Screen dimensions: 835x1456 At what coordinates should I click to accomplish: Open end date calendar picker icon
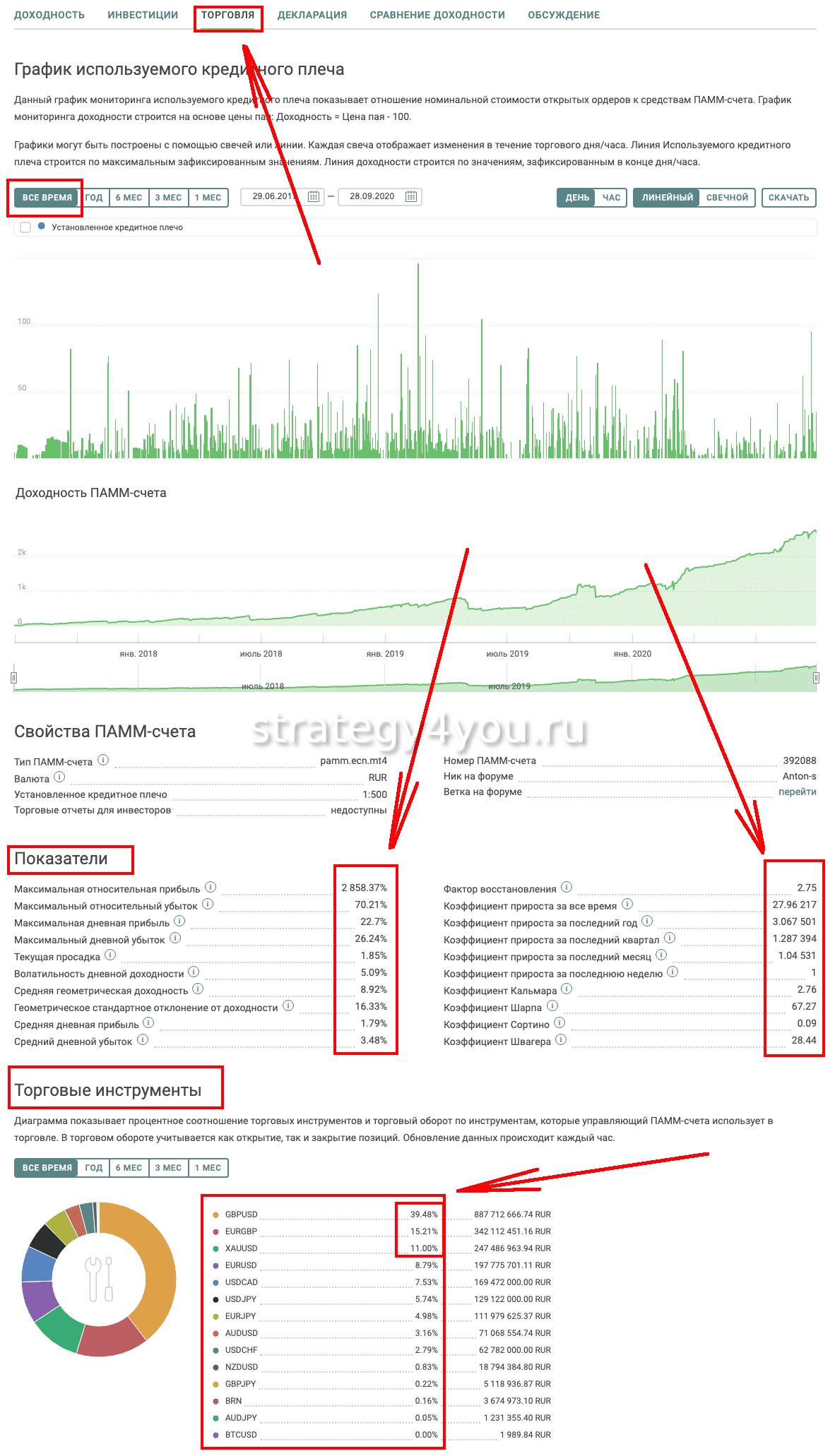point(411,197)
